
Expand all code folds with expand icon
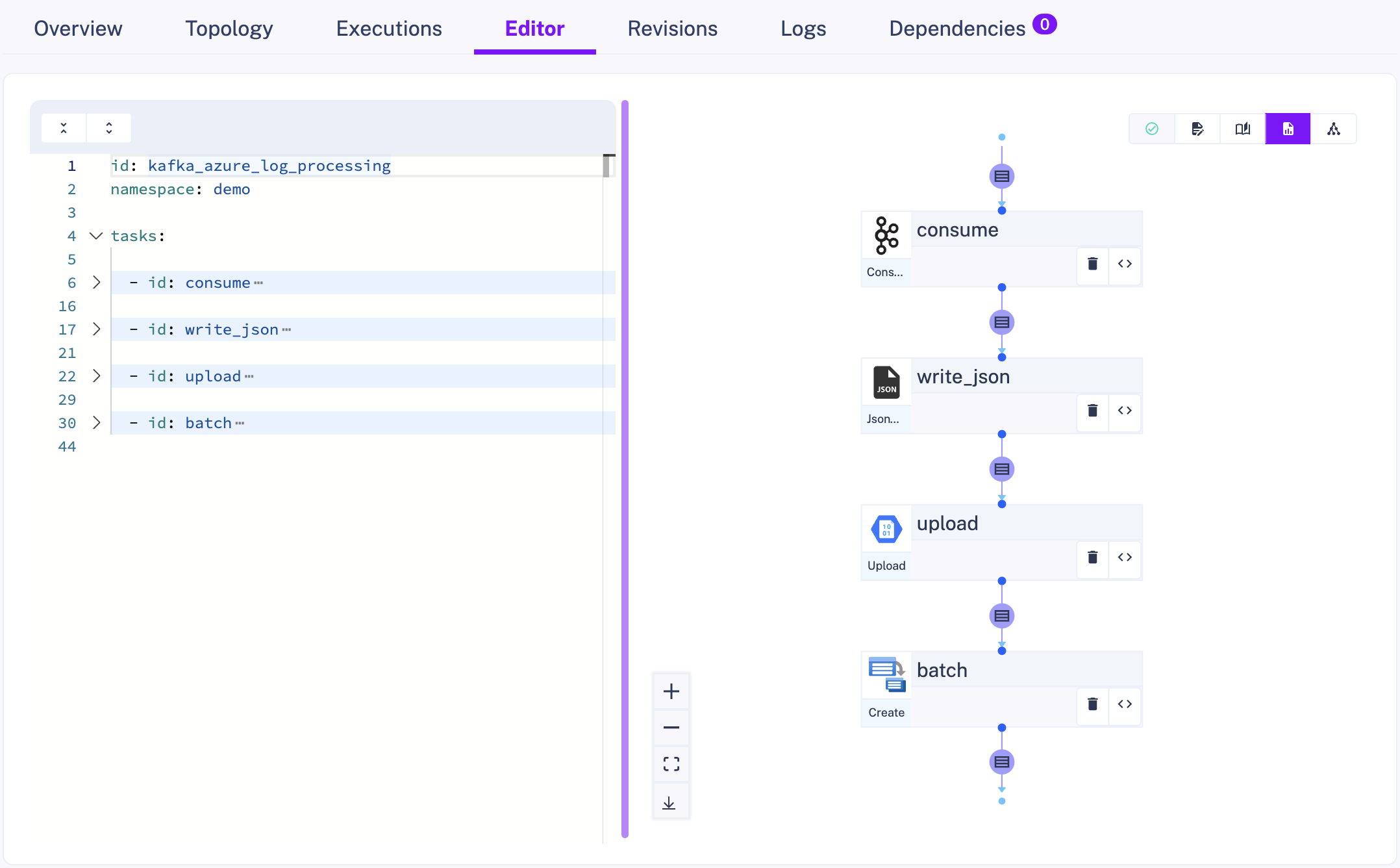pos(108,127)
